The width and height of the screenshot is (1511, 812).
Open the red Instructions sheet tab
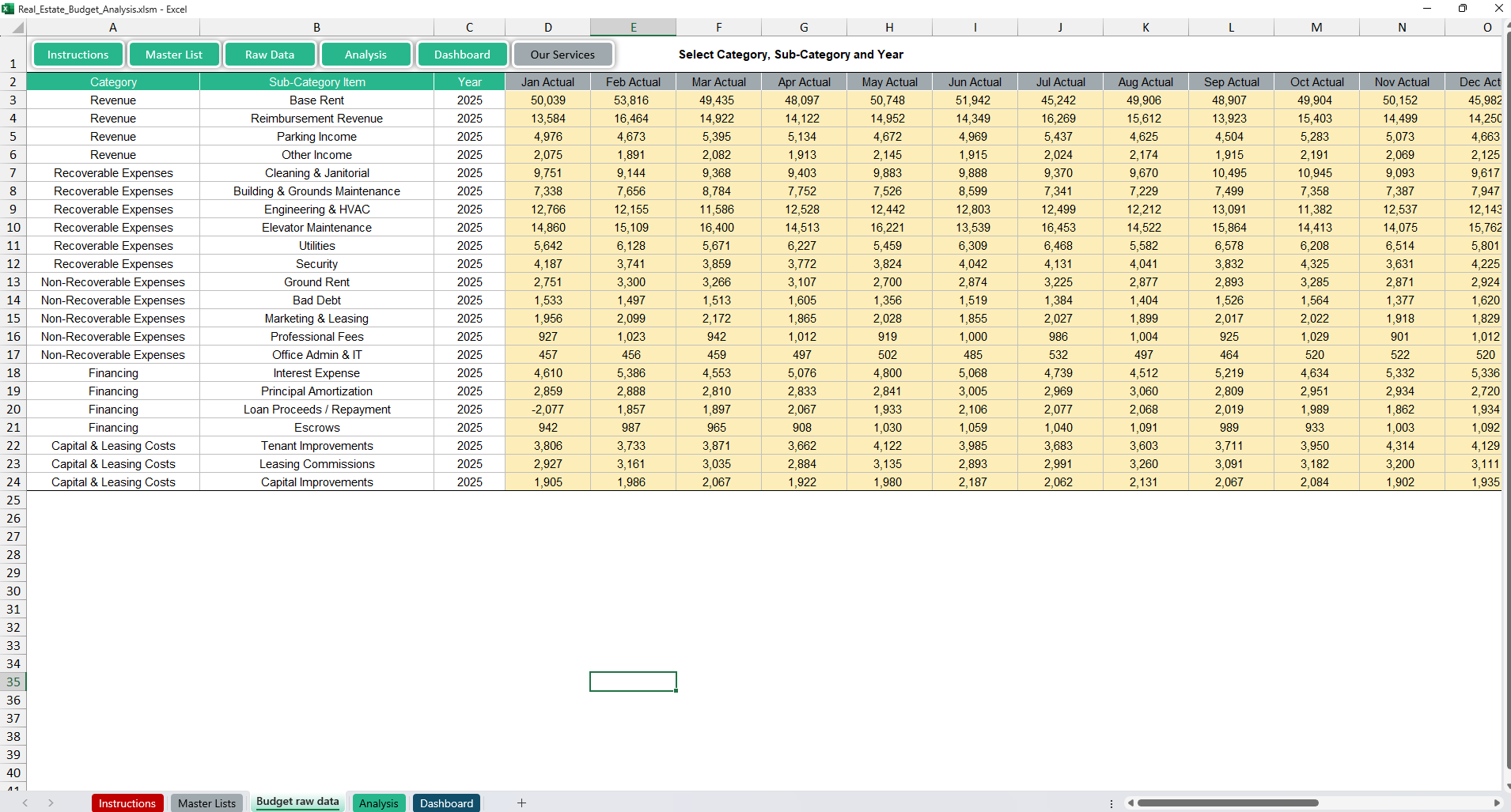(127, 803)
